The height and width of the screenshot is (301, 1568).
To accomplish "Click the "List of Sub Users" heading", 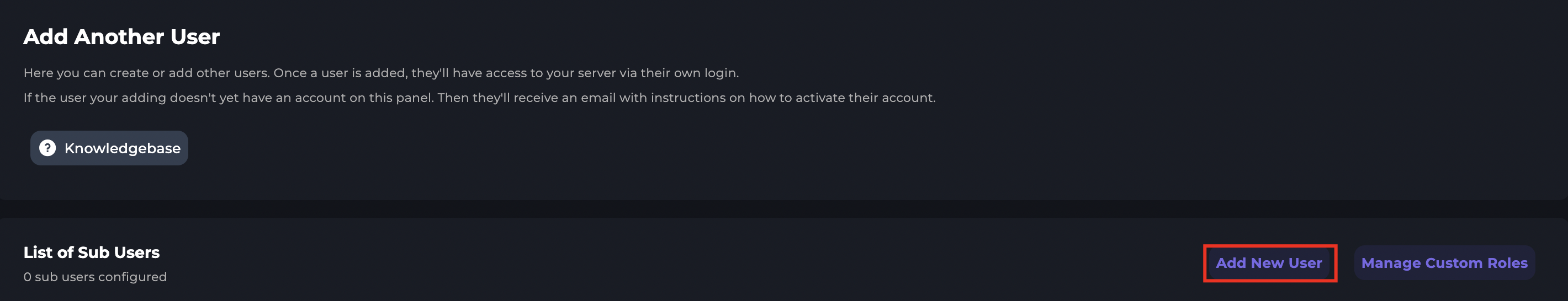I will [91, 252].
